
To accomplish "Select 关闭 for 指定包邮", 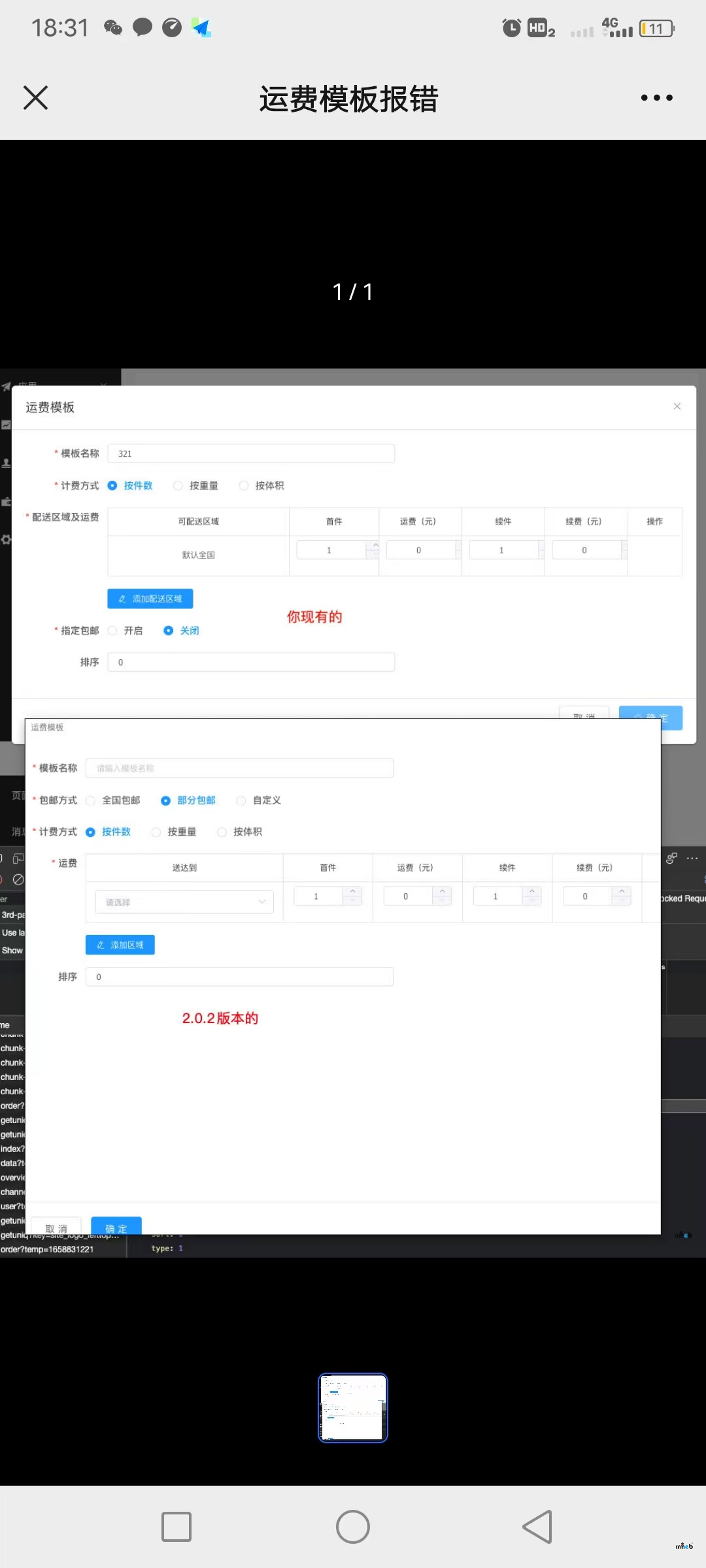I will tap(182, 630).
